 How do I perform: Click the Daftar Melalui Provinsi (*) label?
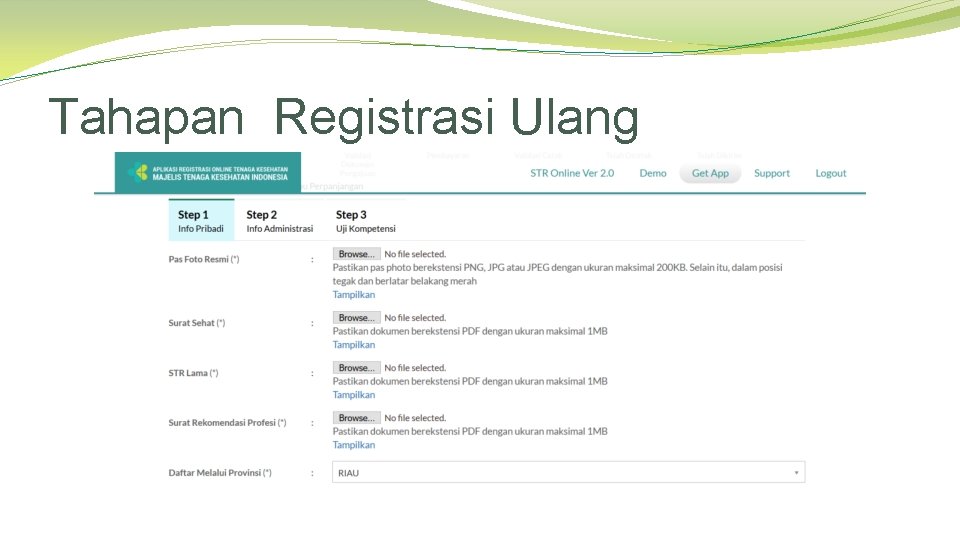coord(220,473)
